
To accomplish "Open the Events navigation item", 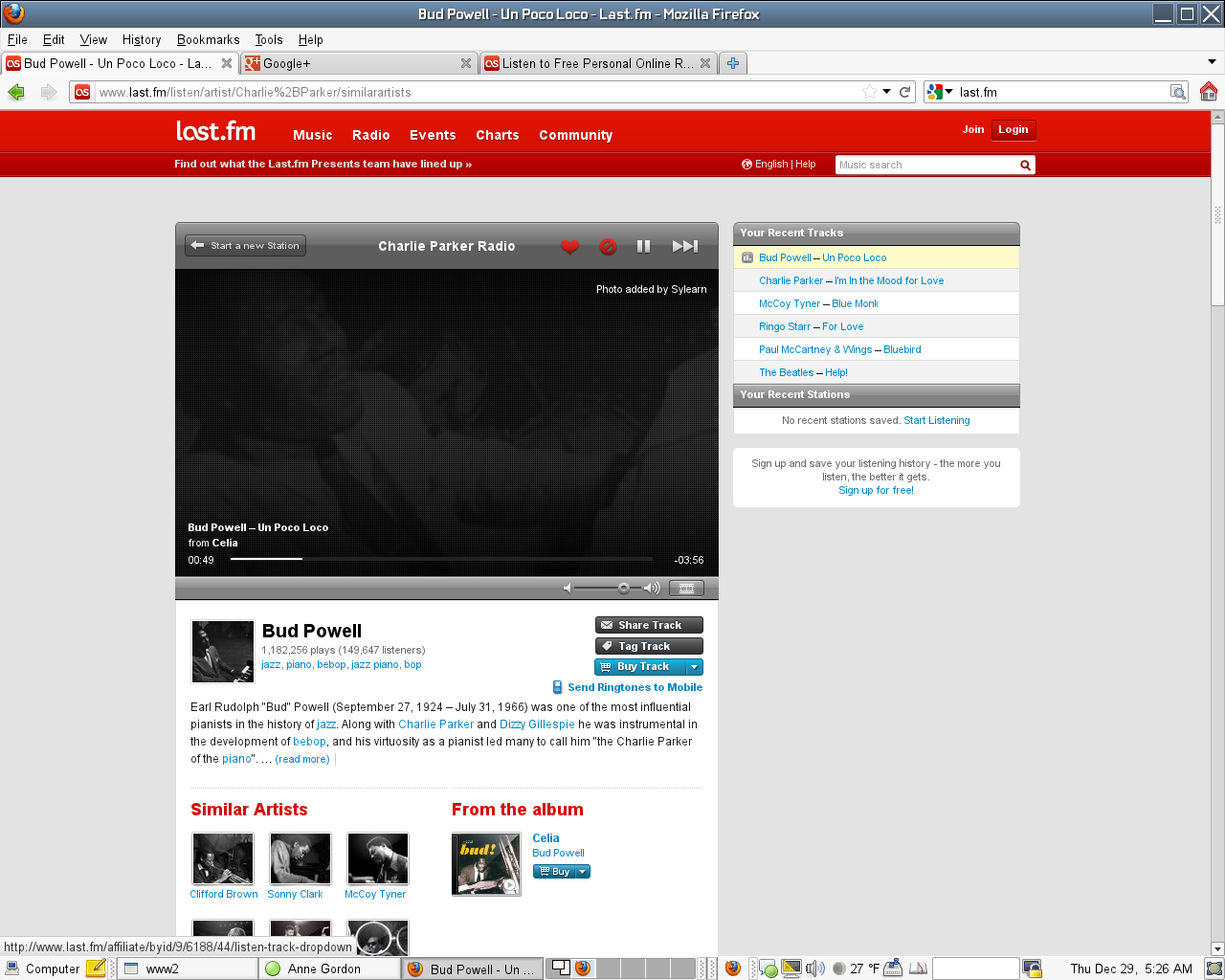I will click(433, 135).
